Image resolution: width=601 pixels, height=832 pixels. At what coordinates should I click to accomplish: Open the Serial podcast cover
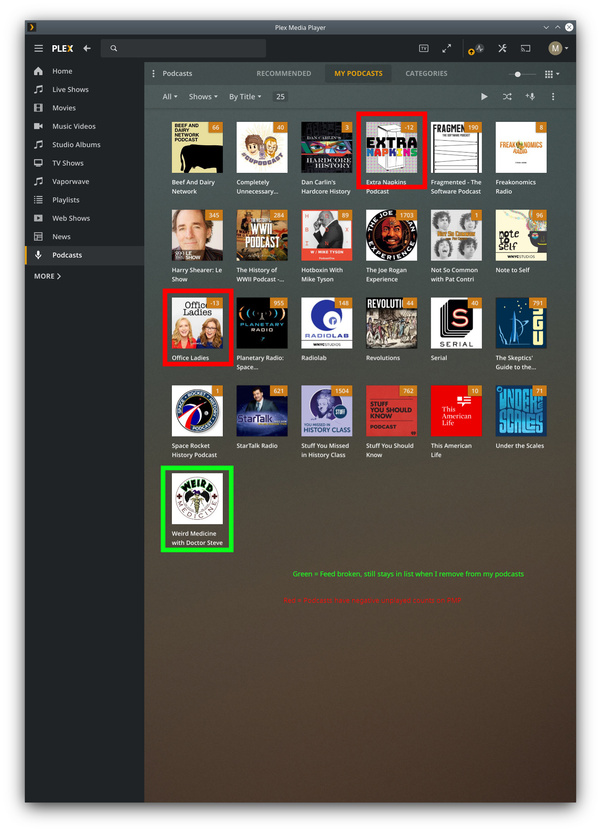pyautogui.click(x=456, y=323)
